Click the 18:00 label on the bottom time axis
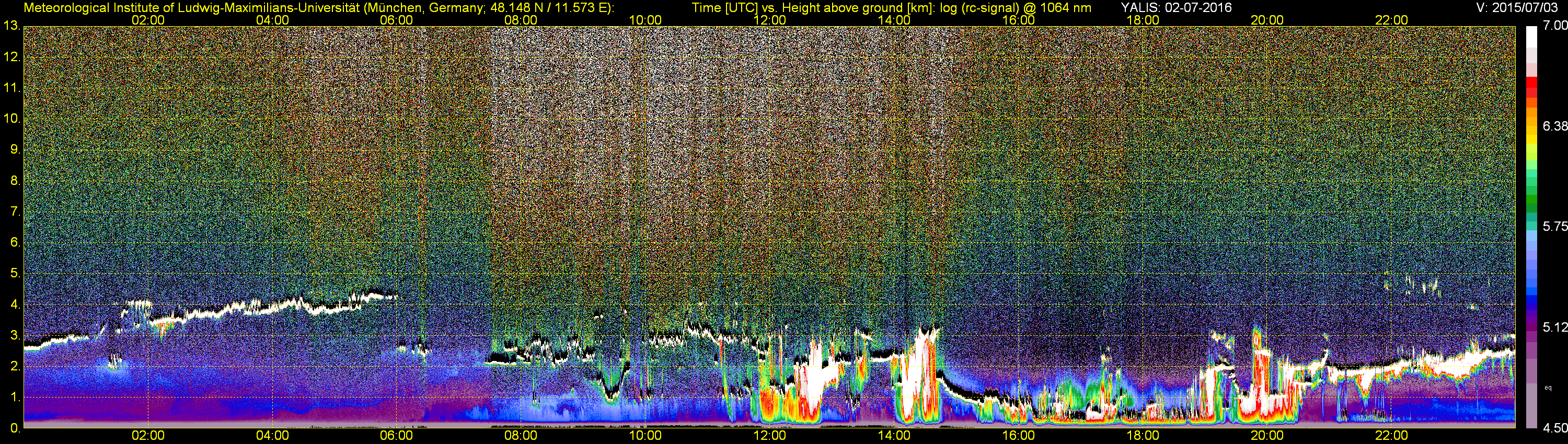 coord(1143,436)
